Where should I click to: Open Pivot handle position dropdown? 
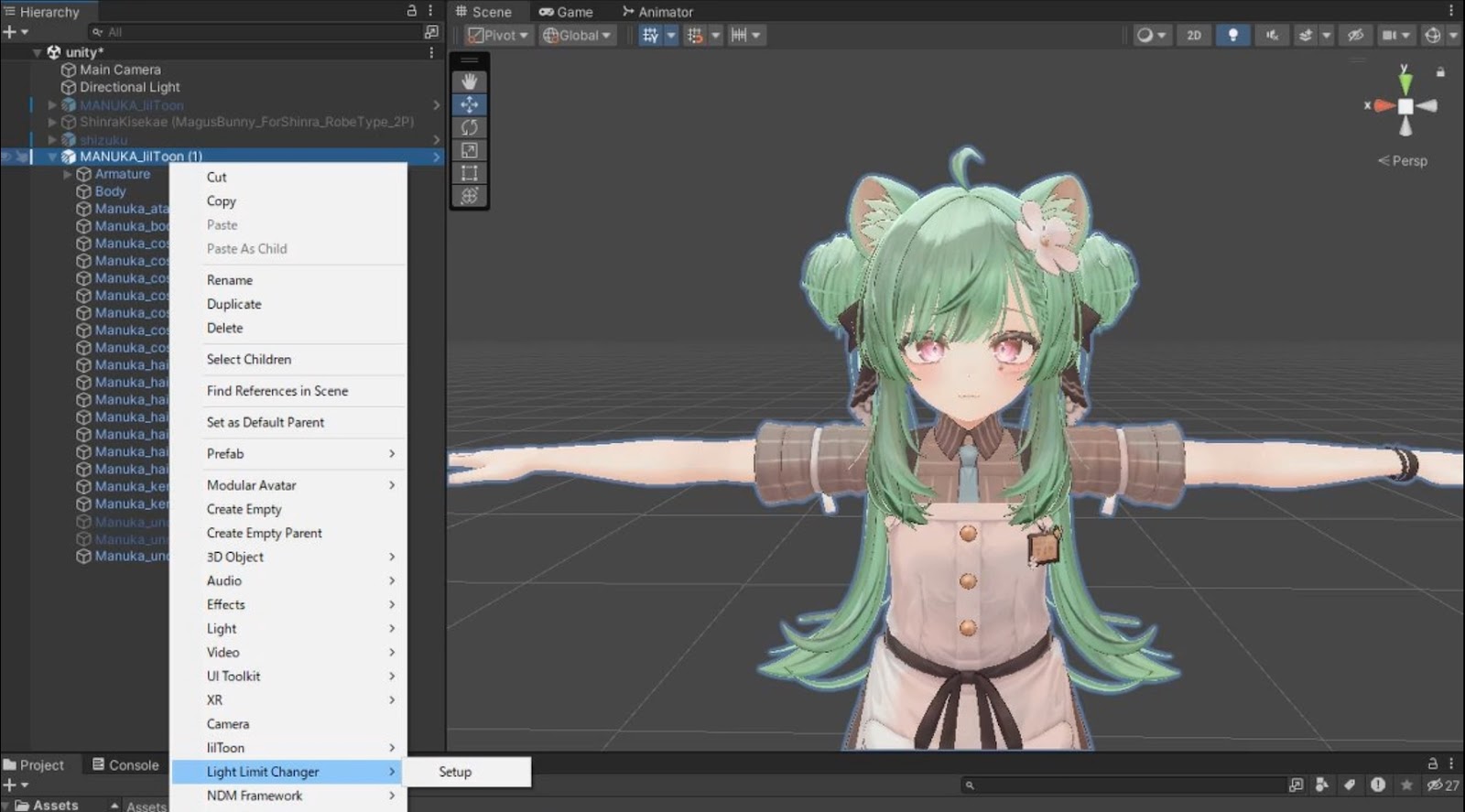pyautogui.click(x=498, y=35)
